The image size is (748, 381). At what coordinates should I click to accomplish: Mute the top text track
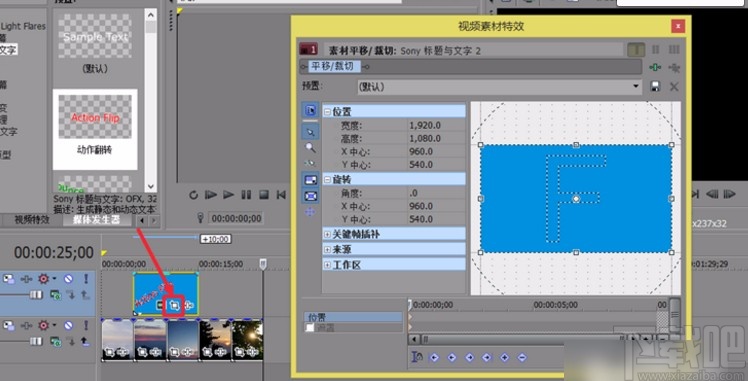pyautogui.click(x=68, y=278)
